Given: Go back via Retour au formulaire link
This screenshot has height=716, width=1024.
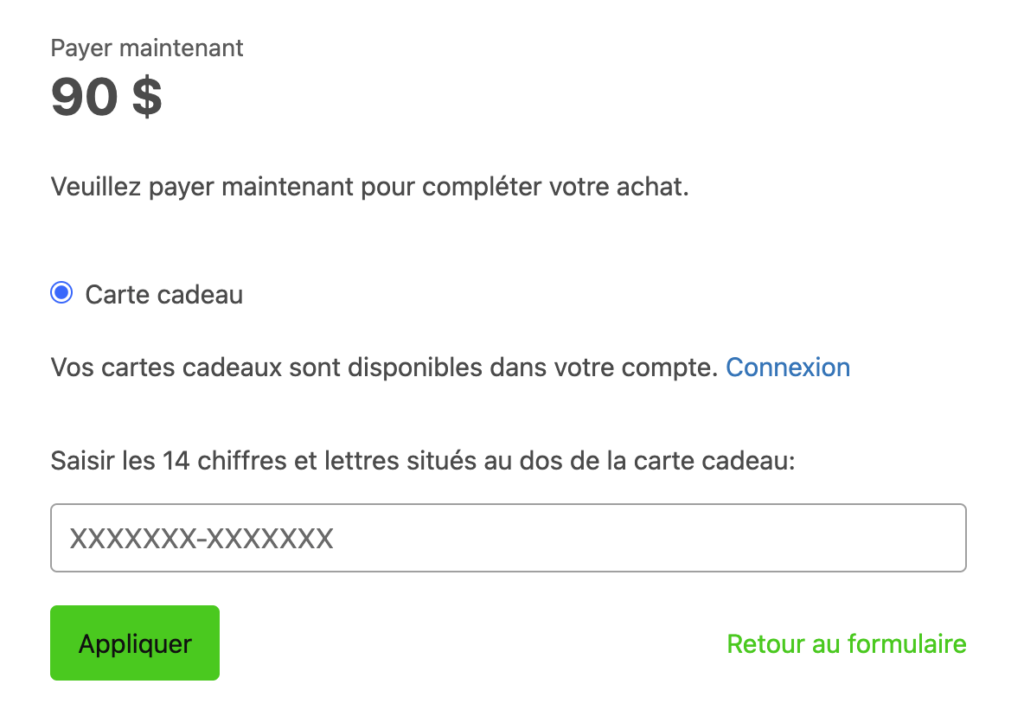Looking at the screenshot, I should (845, 644).
